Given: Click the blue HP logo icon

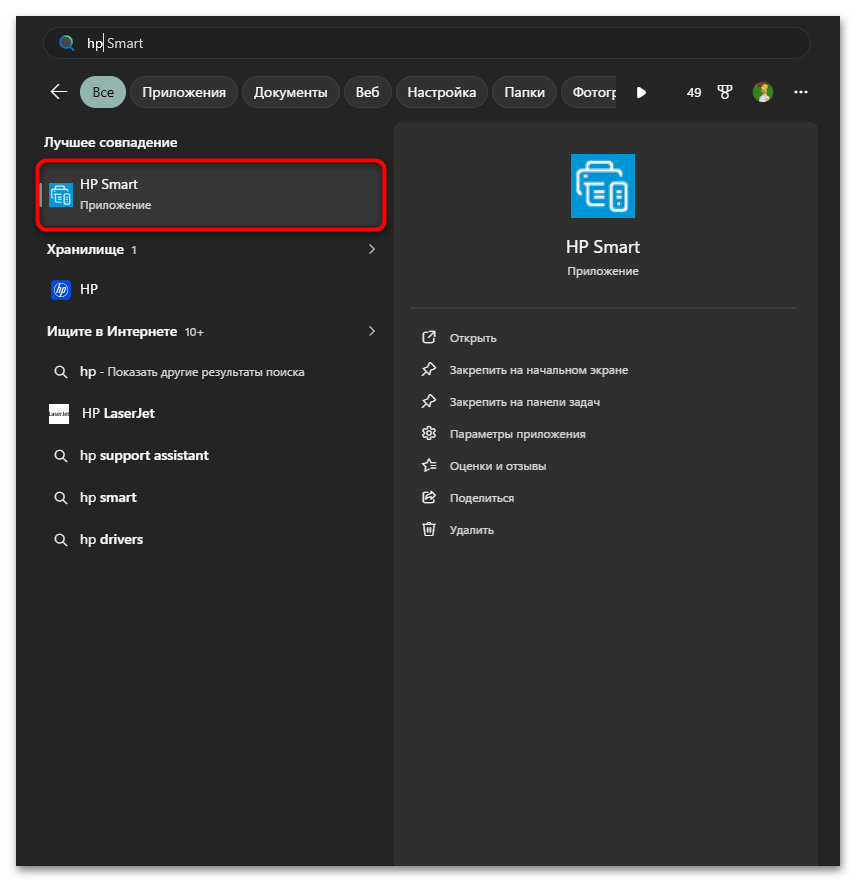Looking at the screenshot, I should pyautogui.click(x=61, y=290).
